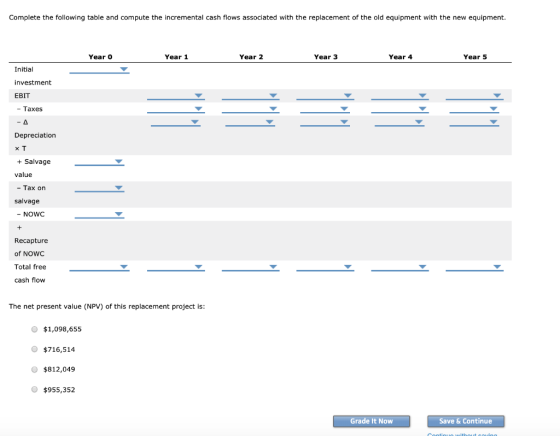The height and width of the screenshot is (436, 560).
Task: Open the EBIT Year 5 dropdown
Action: click(x=474, y=96)
